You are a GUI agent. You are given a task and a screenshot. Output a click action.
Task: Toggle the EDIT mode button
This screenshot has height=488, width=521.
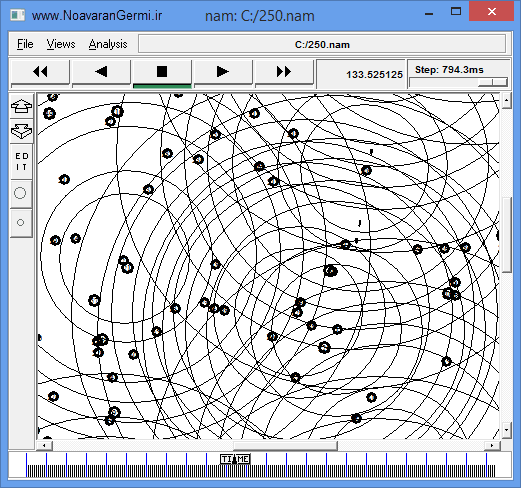point(21,162)
